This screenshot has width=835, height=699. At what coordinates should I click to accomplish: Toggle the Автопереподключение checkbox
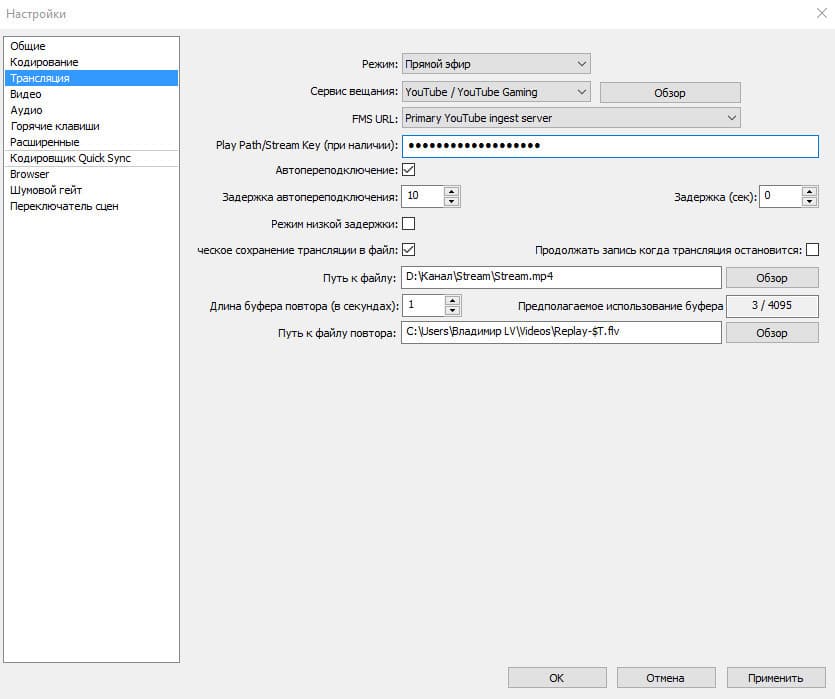pos(408,170)
